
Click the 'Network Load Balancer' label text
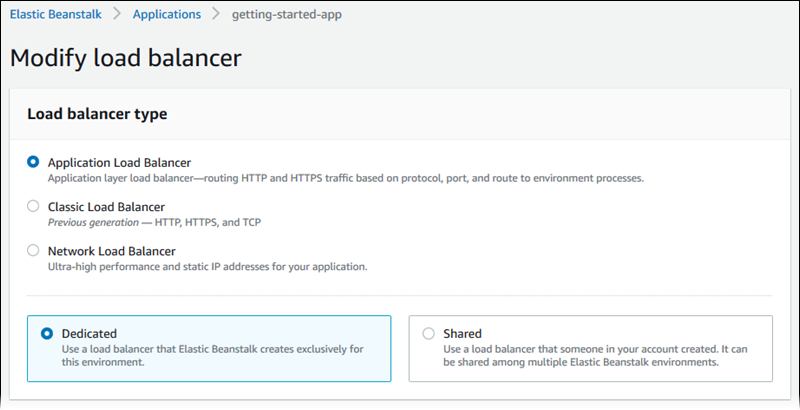point(111,250)
